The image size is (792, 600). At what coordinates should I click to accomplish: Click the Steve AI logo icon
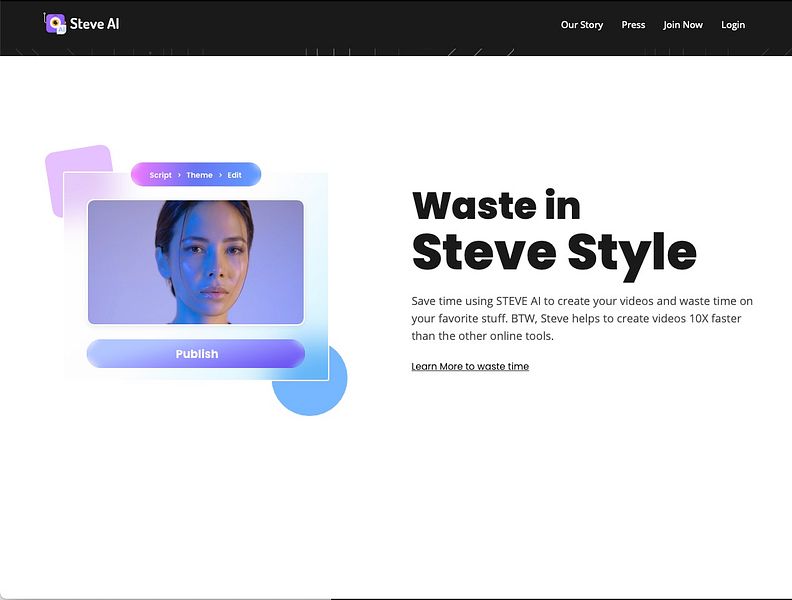[x=55, y=24]
